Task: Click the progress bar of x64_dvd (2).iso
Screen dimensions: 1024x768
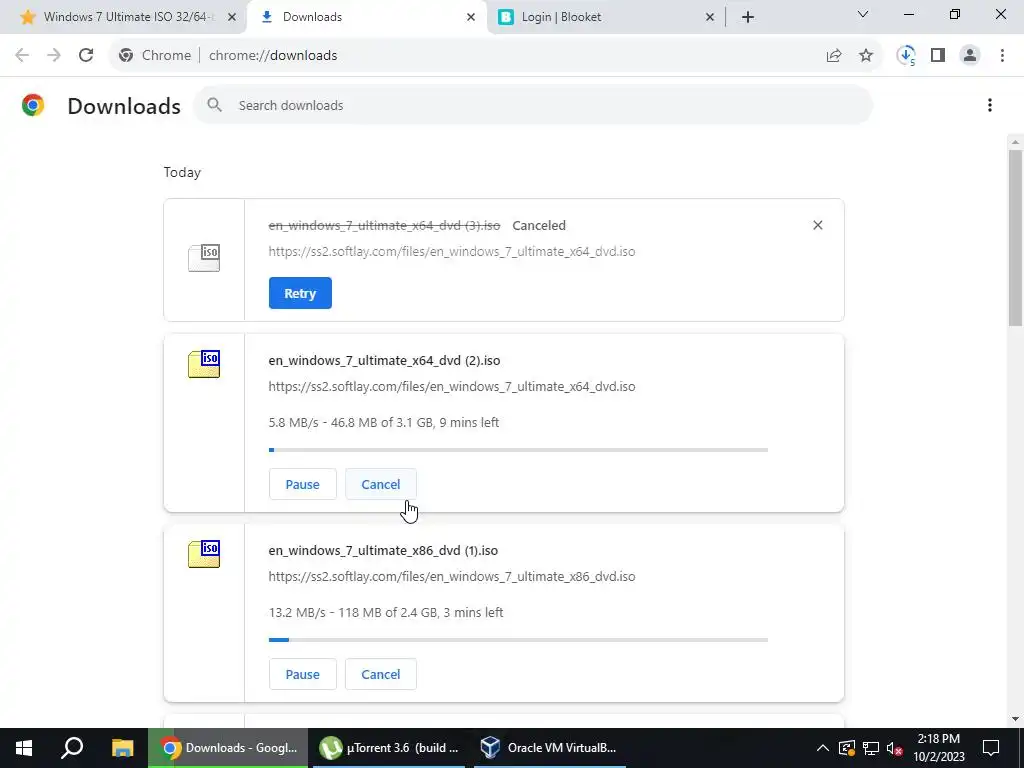Action: pos(518,450)
